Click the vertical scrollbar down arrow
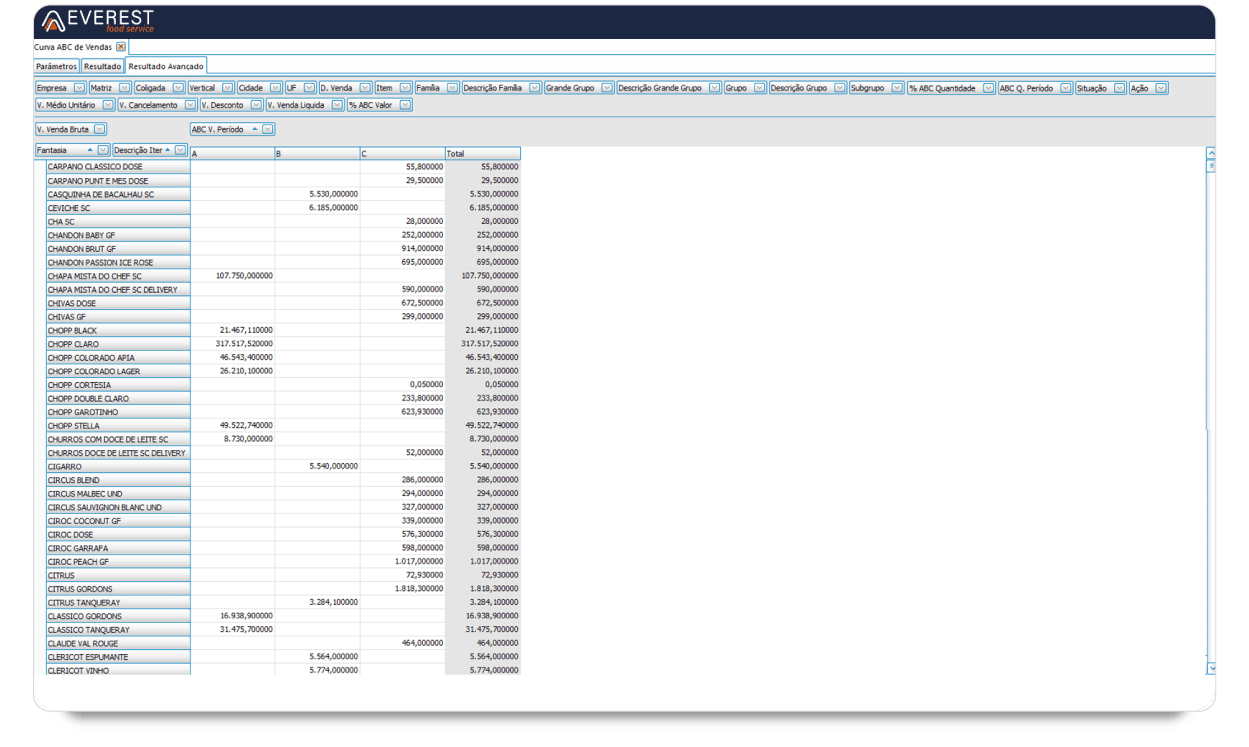Image resolution: width=1249 pixels, height=747 pixels. click(x=1211, y=668)
